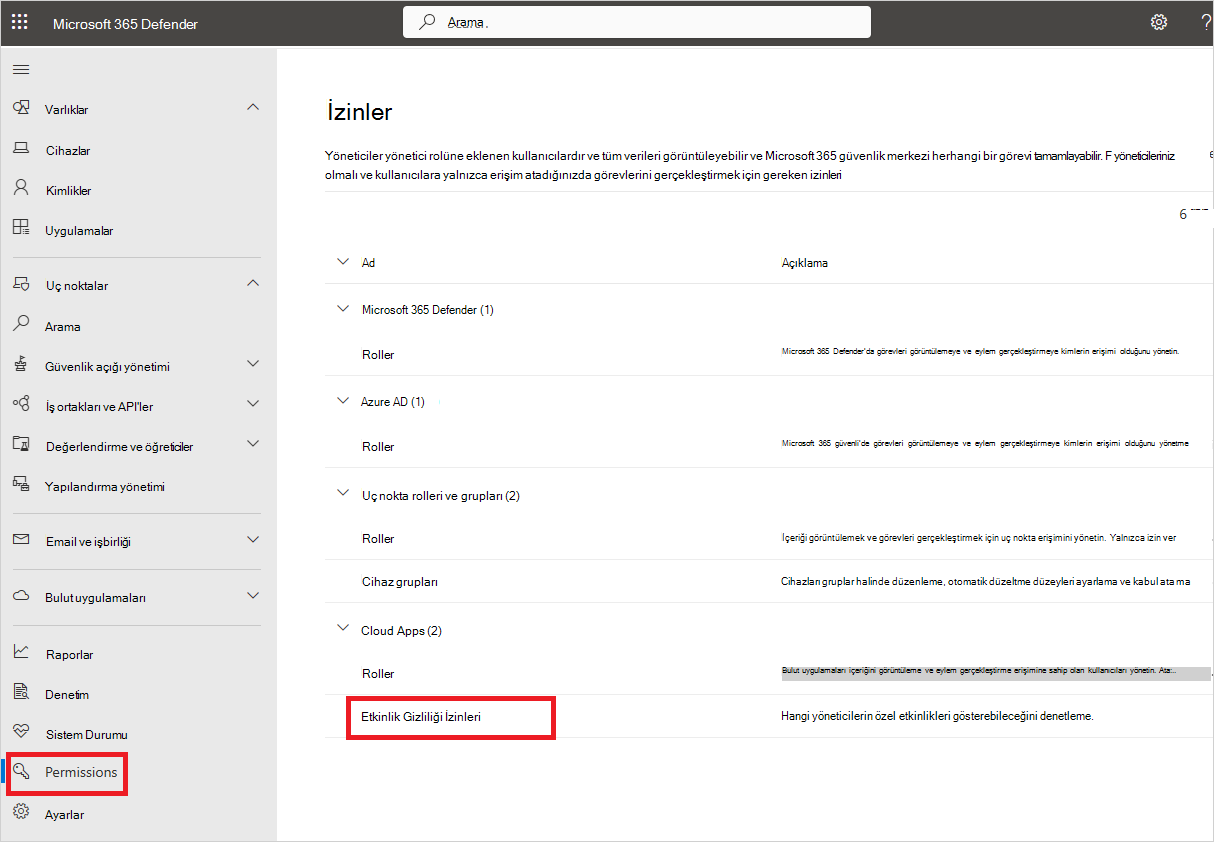Image resolution: width=1214 pixels, height=842 pixels.
Task: Open Ayarlar in the navigation
Action: pos(65,814)
